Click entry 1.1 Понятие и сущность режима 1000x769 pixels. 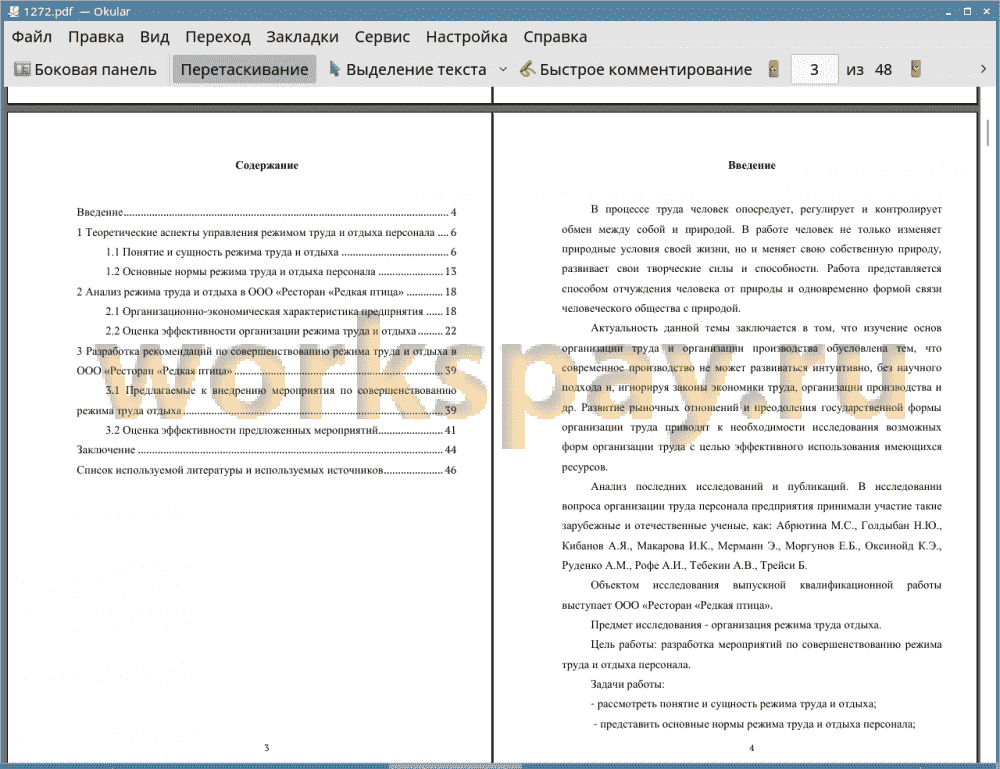(281, 253)
